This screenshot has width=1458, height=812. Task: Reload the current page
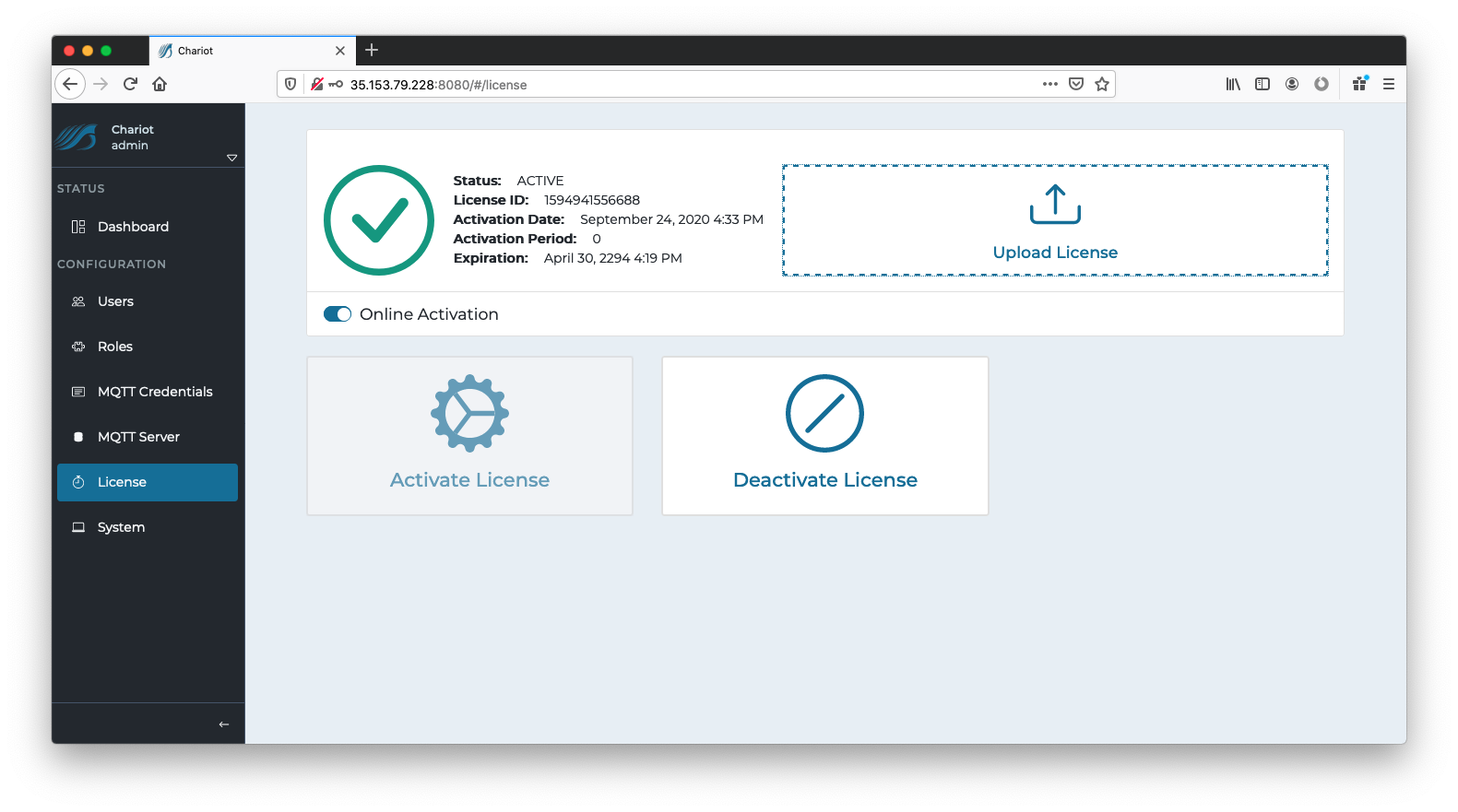pyautogui.click(x=130, y=84)
